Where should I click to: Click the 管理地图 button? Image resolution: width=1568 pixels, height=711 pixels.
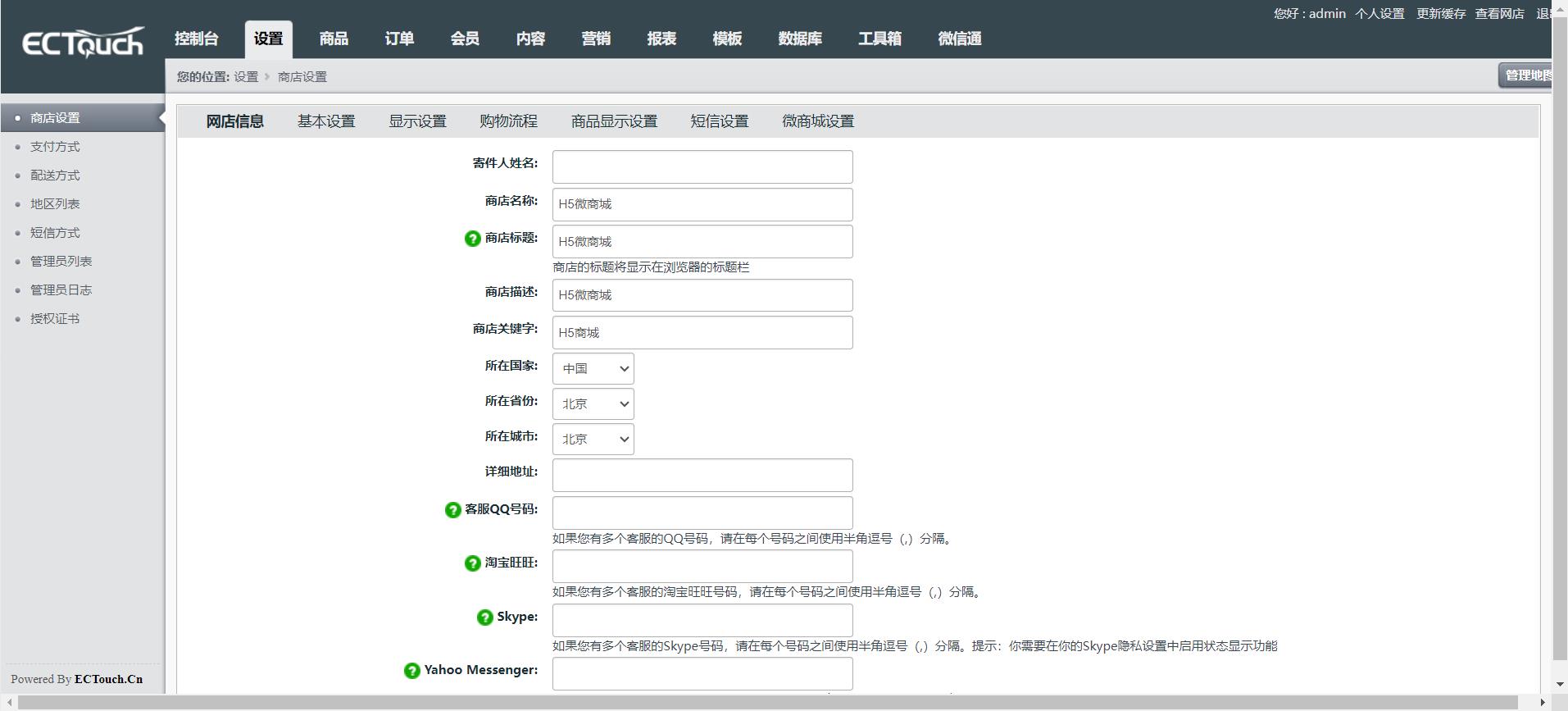click(x=1525, y=75)
